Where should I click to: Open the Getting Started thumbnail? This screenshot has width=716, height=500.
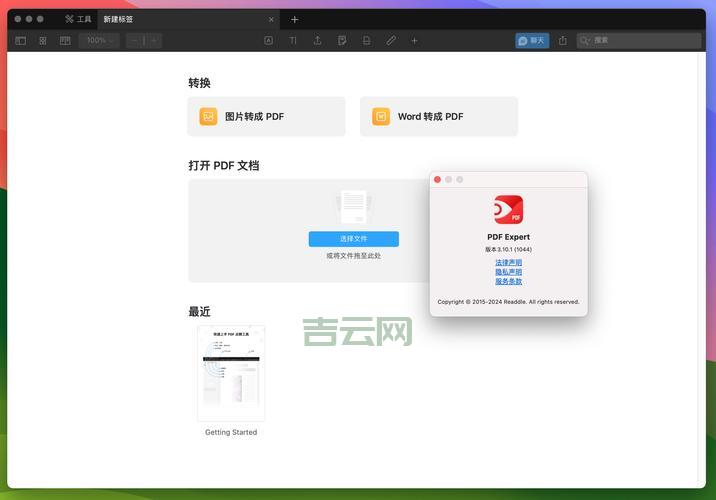231,373
